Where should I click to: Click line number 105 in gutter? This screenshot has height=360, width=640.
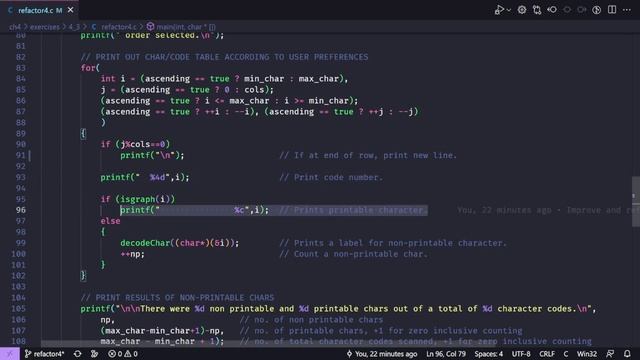coord(19,309)
